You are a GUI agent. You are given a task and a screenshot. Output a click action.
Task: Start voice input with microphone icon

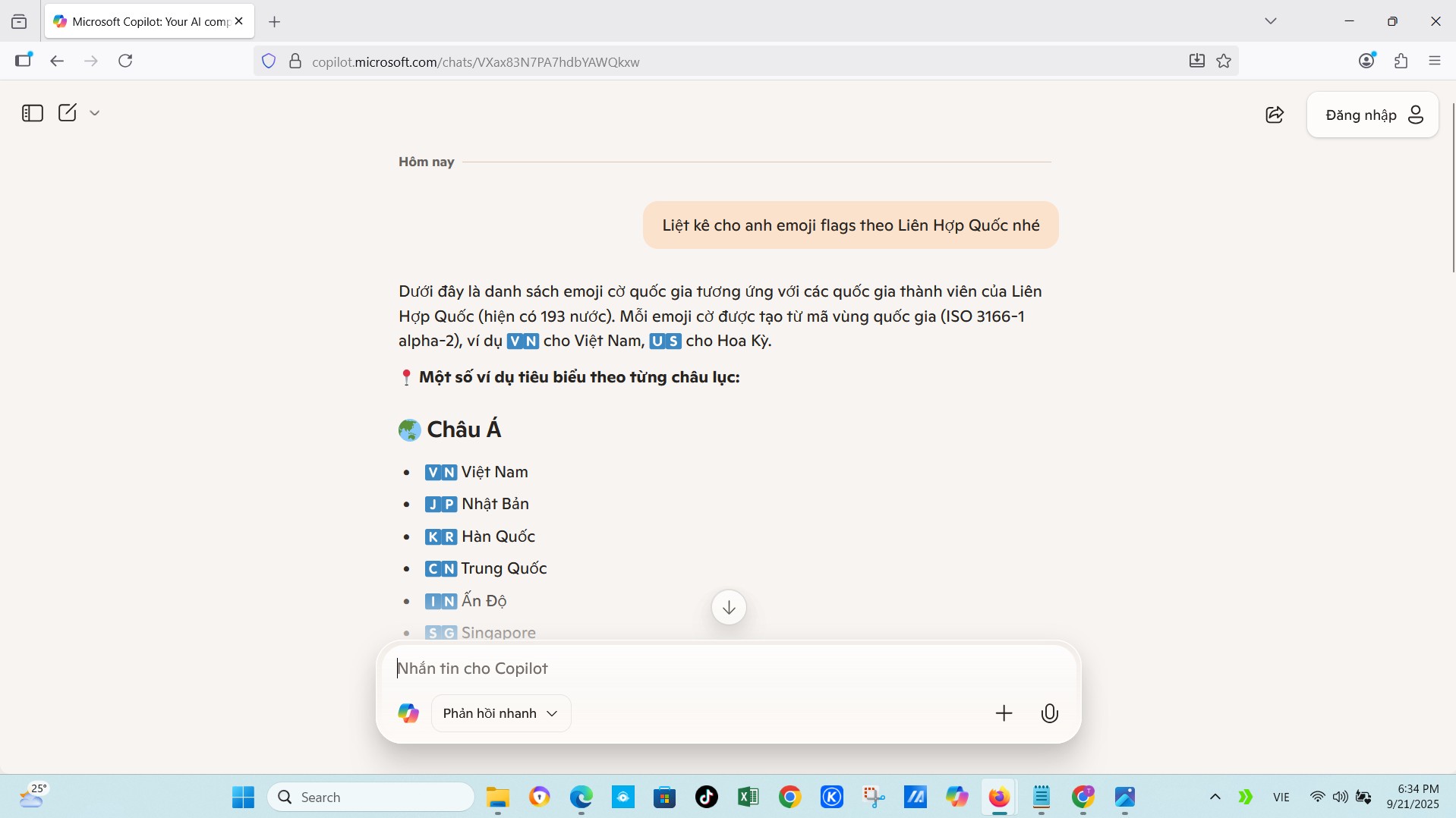1049,713
